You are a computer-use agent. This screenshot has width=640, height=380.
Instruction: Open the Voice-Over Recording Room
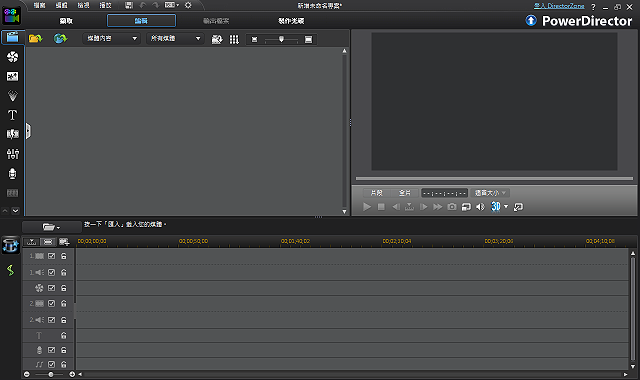[12, 173]
